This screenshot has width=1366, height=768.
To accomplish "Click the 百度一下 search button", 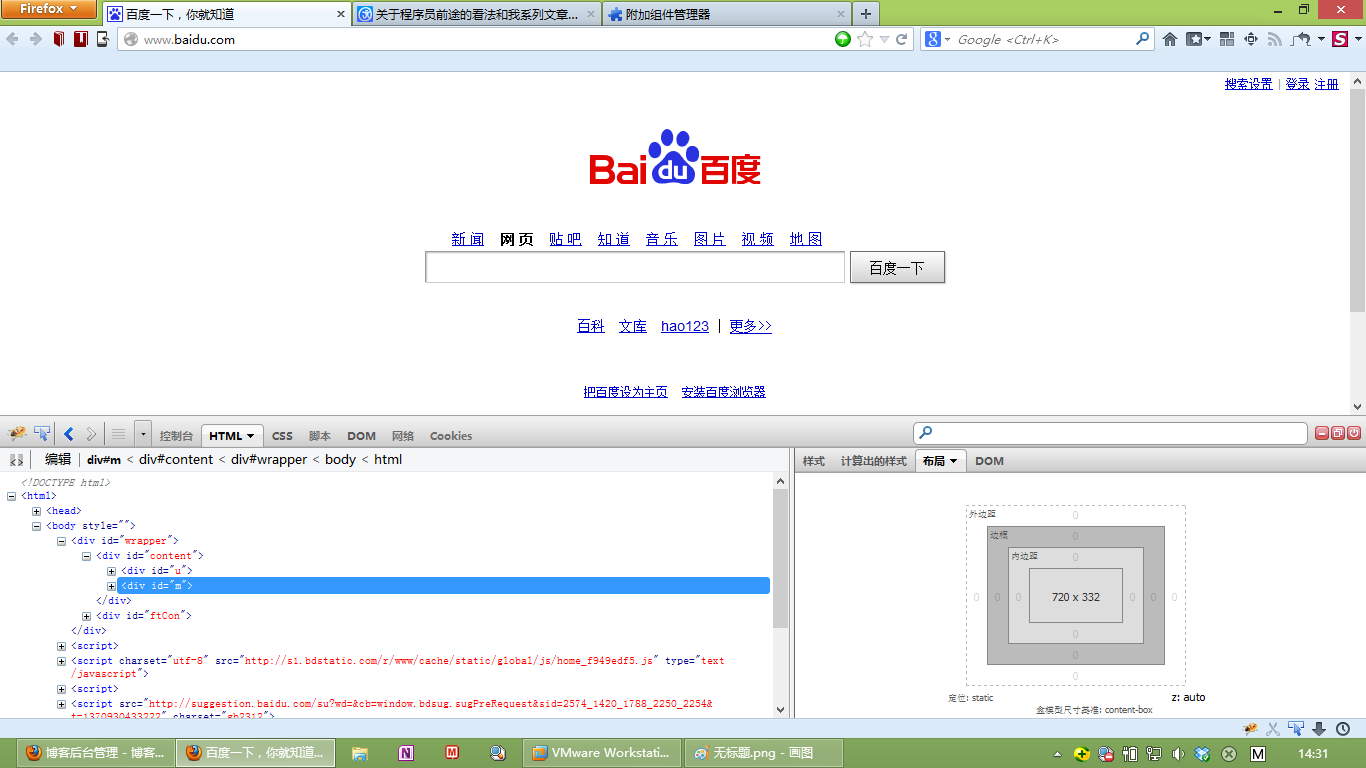I will tap(897, 267).
